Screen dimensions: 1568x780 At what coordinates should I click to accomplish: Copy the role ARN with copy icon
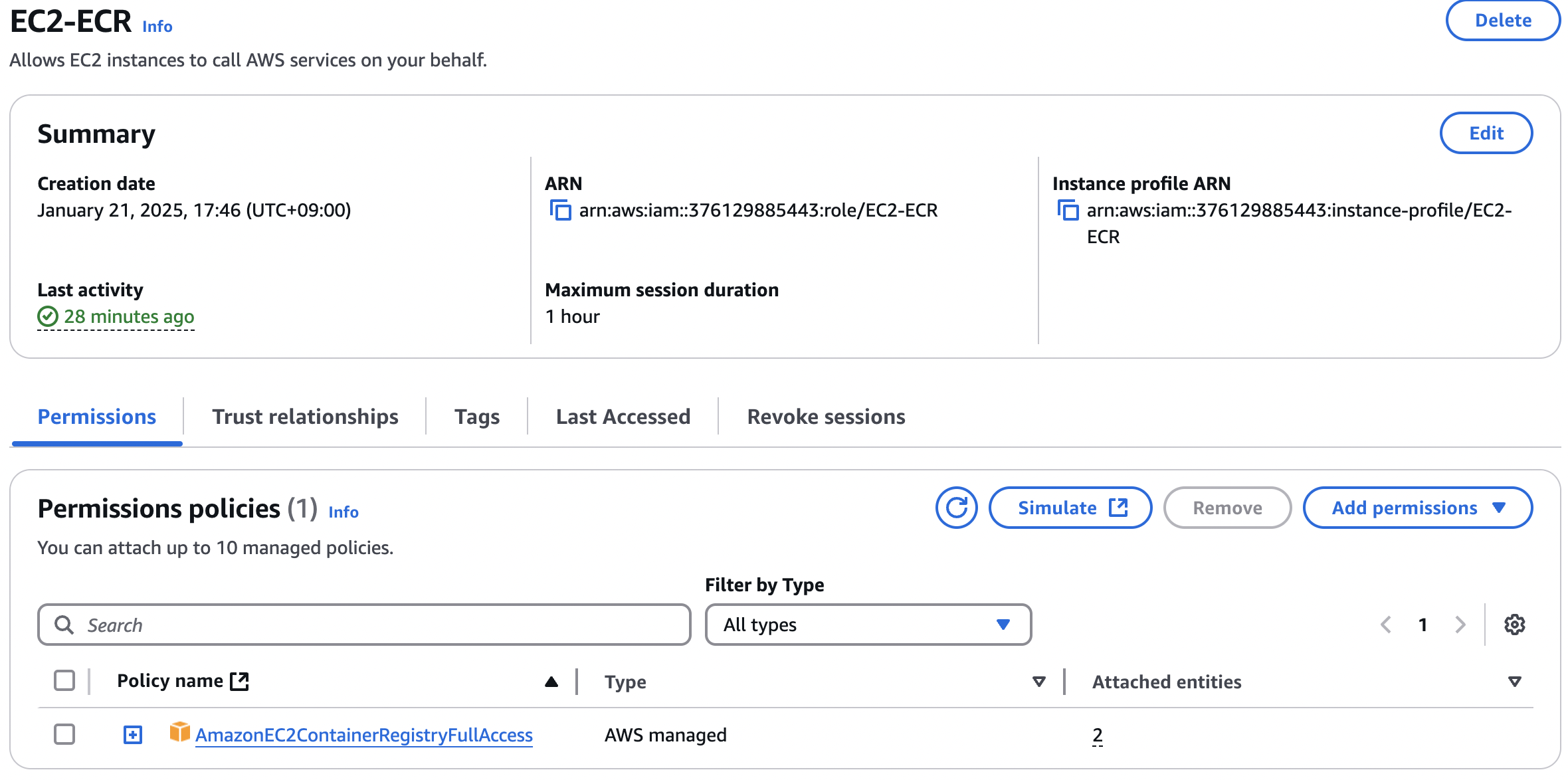point(560,211)
